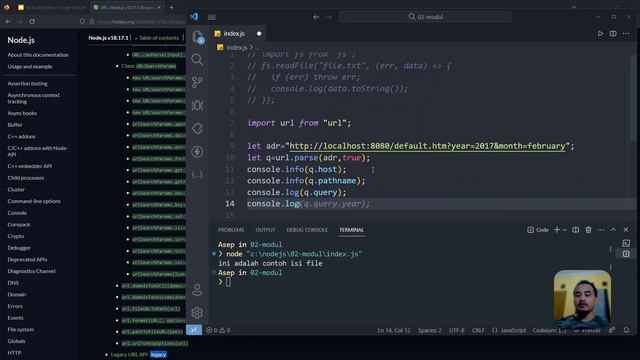Click the webcam overlay thumbnail
The height and width of the screenshot is (360, 640).
tap(582, 299)
